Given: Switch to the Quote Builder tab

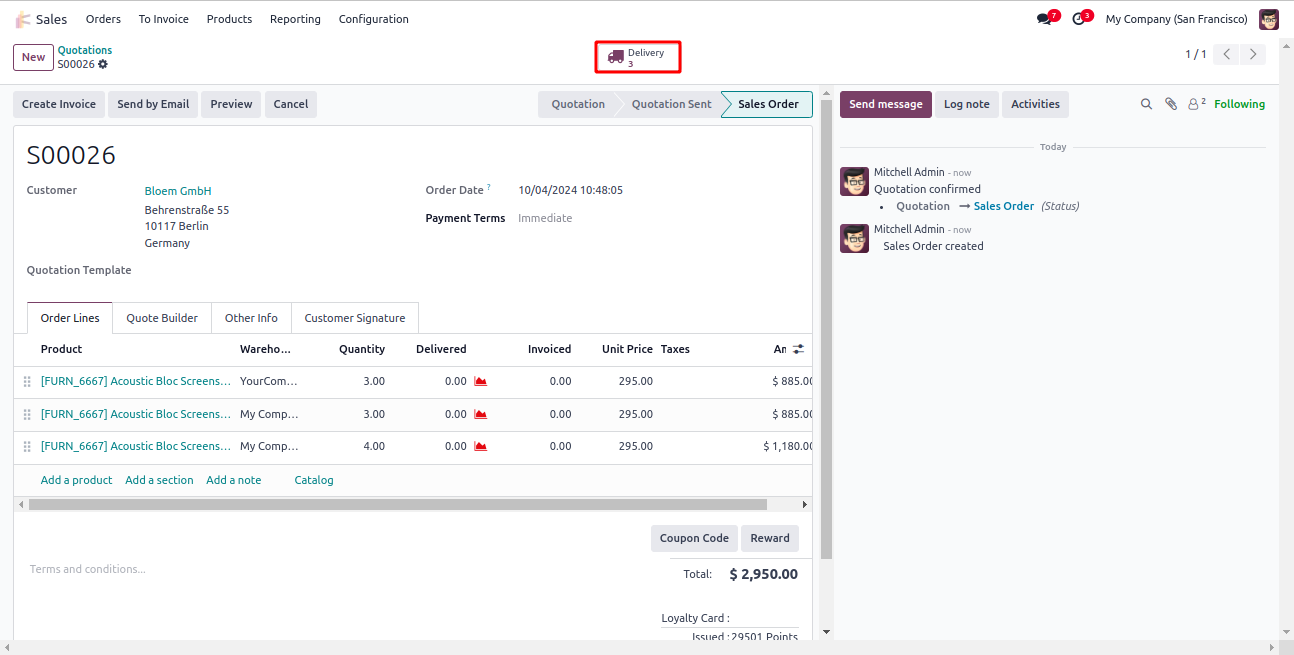Looking at the screenshot, I should (x=162, y=318).
